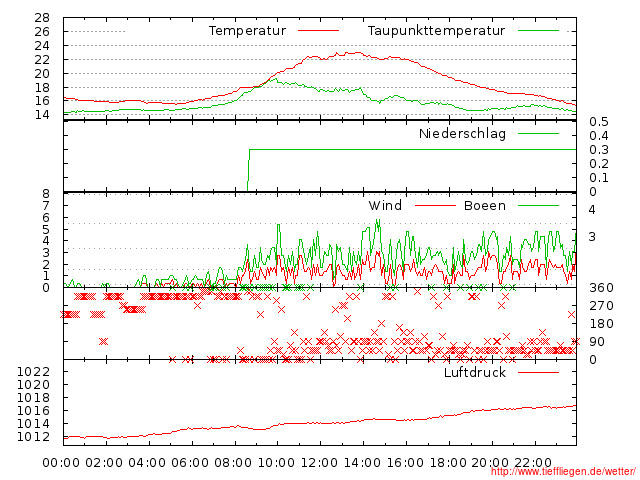The width and height of the screenshot is (640, 480).
Task: Click the 360 wind direction axis value
Action: pos(601,288)
